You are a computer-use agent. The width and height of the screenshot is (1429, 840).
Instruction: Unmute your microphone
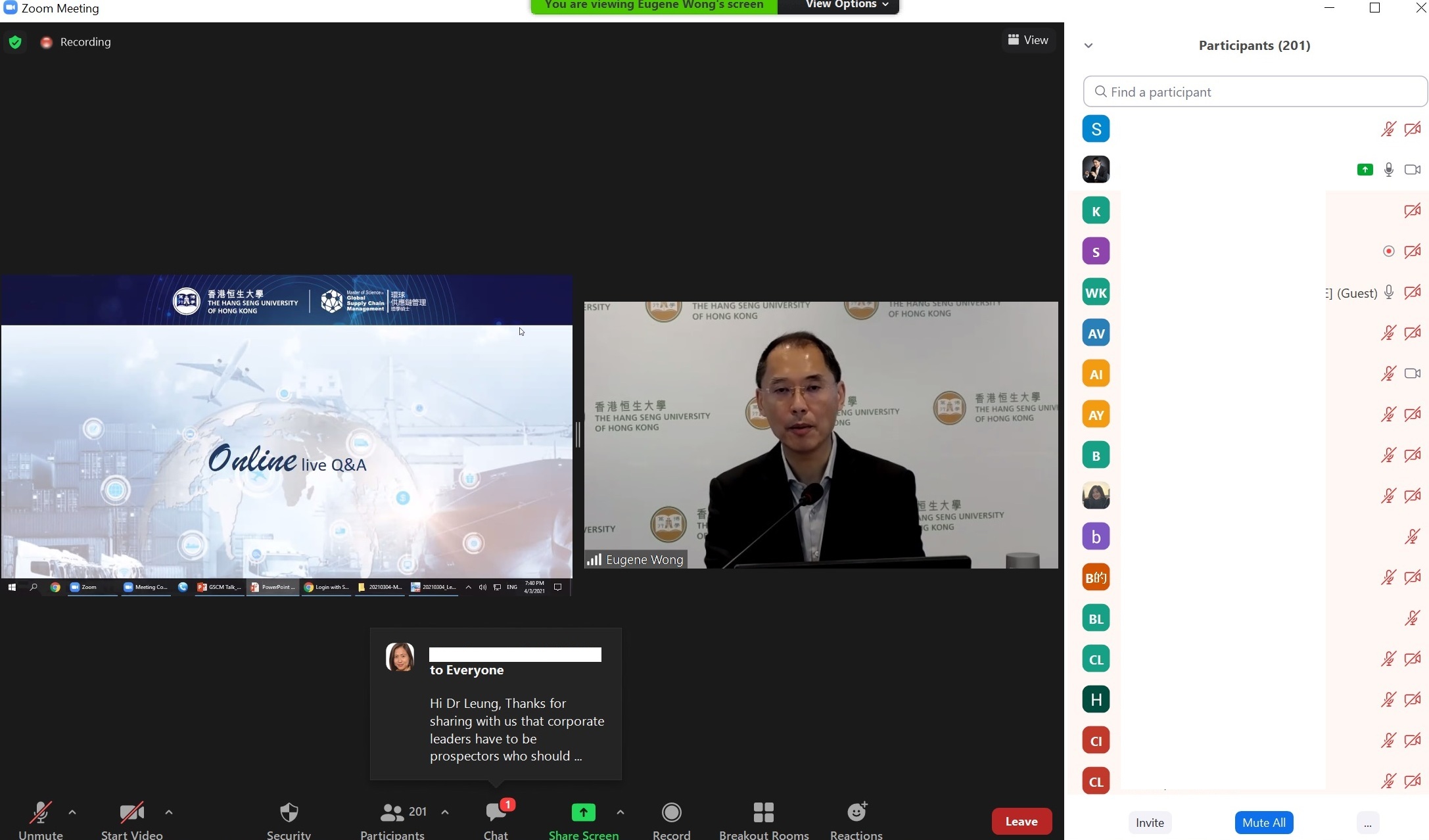coord(40,813)
